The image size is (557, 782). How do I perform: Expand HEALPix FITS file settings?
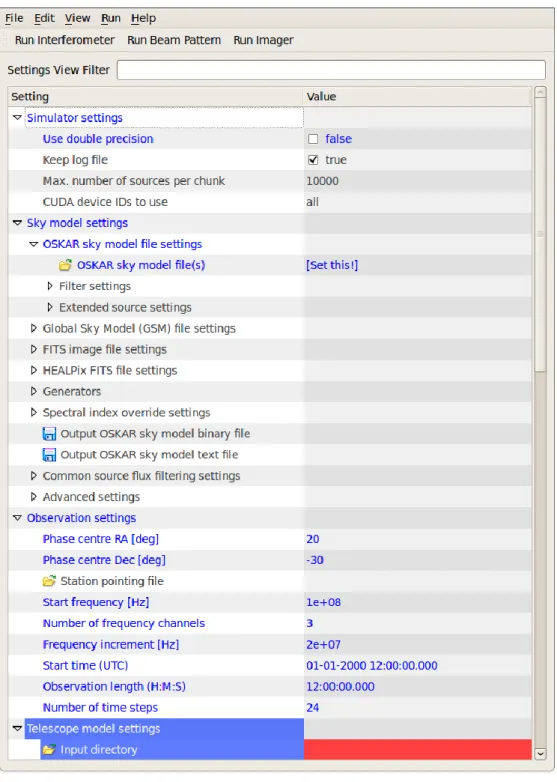pyautogui.click(x=33, y=371)
